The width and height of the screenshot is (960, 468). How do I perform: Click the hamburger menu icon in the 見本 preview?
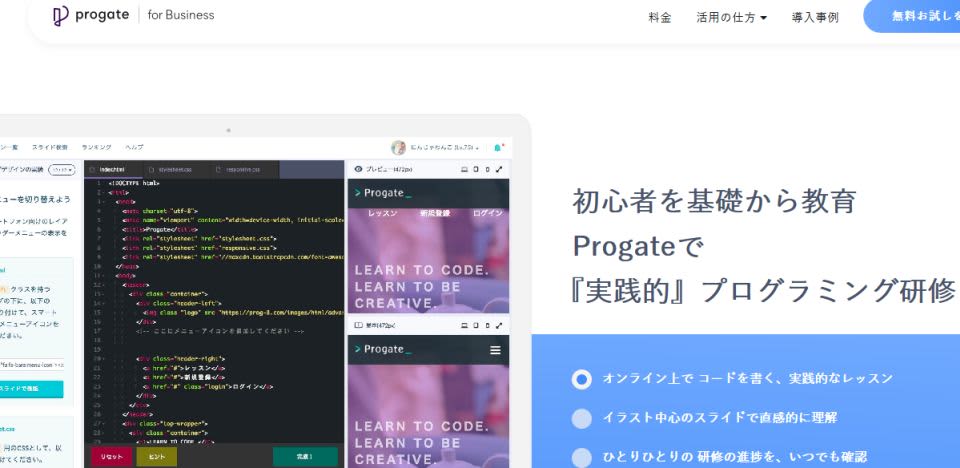[495, 350]
